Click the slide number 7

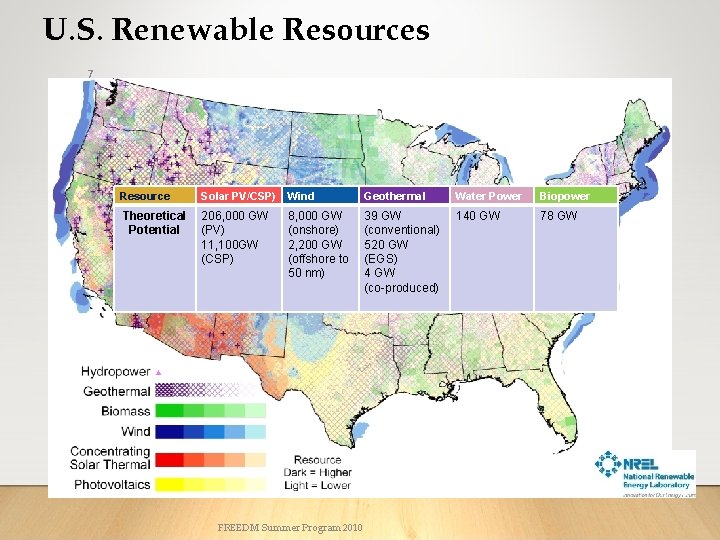[x=90, y=73]
